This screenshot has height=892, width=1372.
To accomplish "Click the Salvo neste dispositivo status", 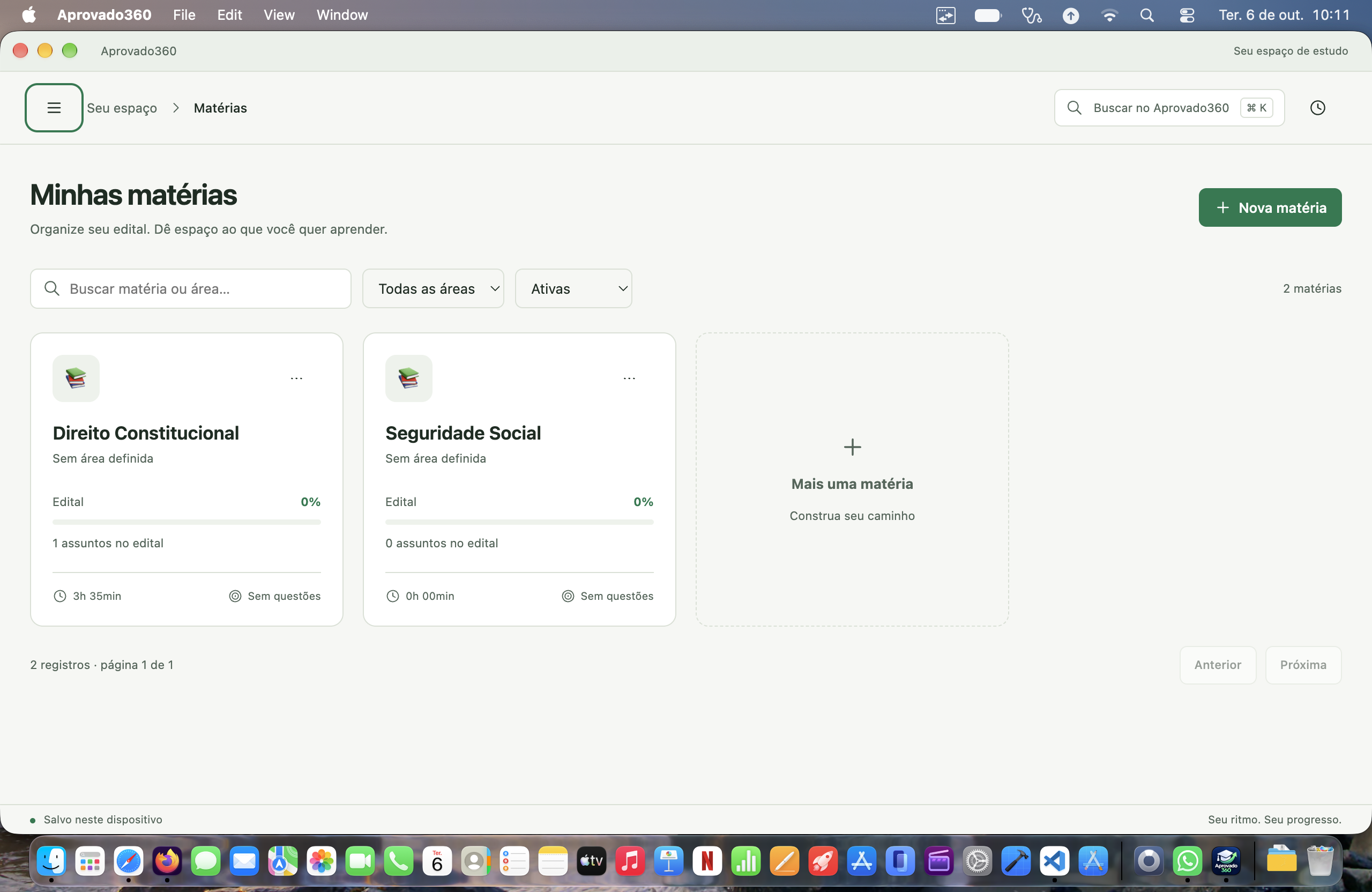I will coord(102,819).
